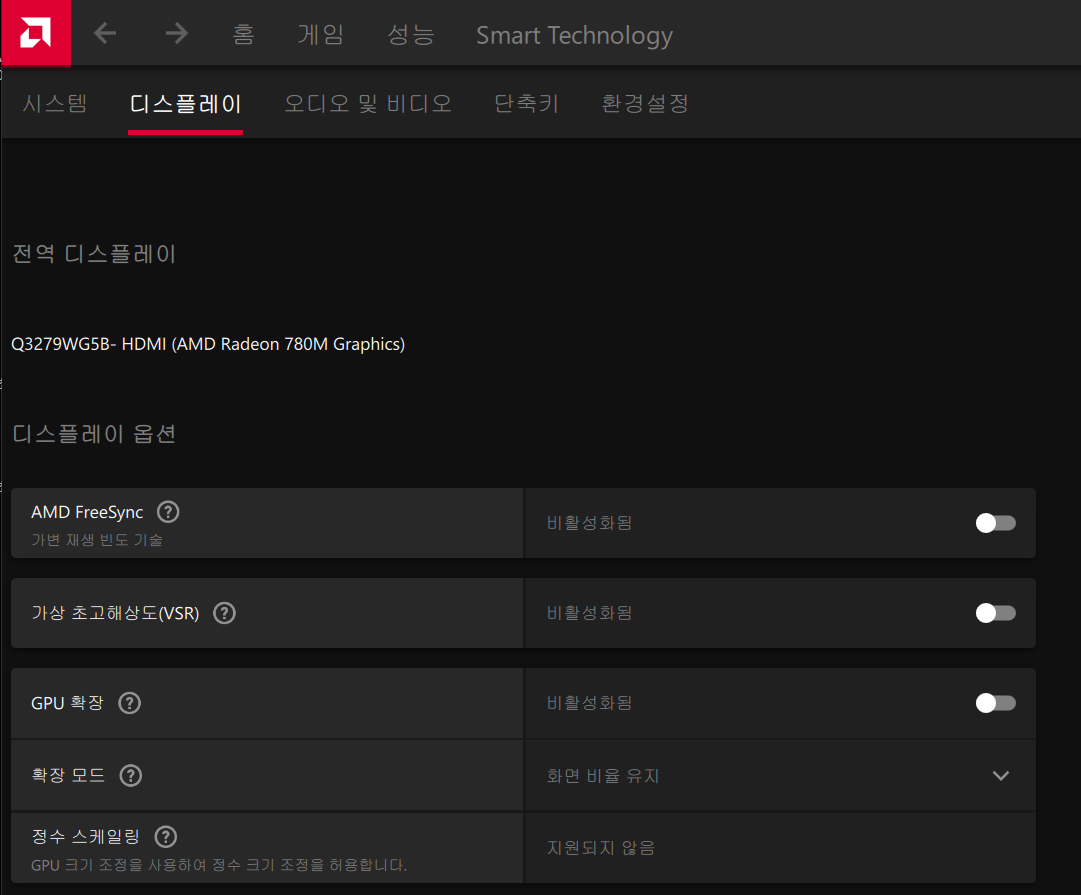
Task: Open help icon for AMD FreeSync
Action: click(168, 512)
